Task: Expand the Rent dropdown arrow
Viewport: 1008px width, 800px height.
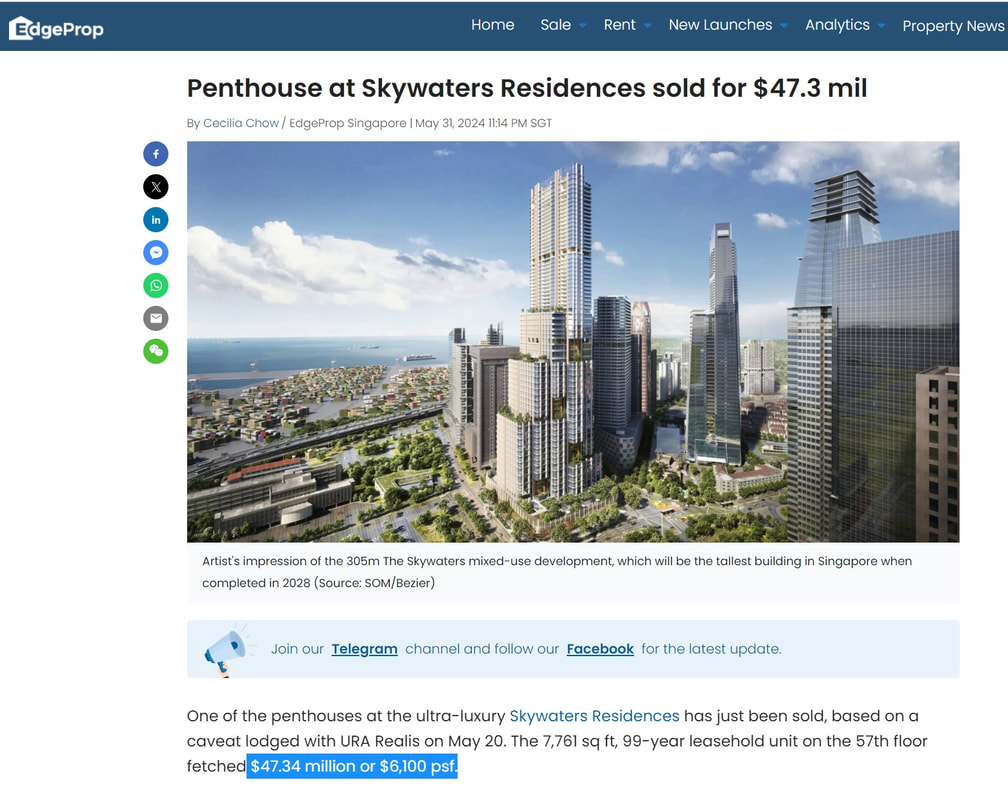Action: 647,26
